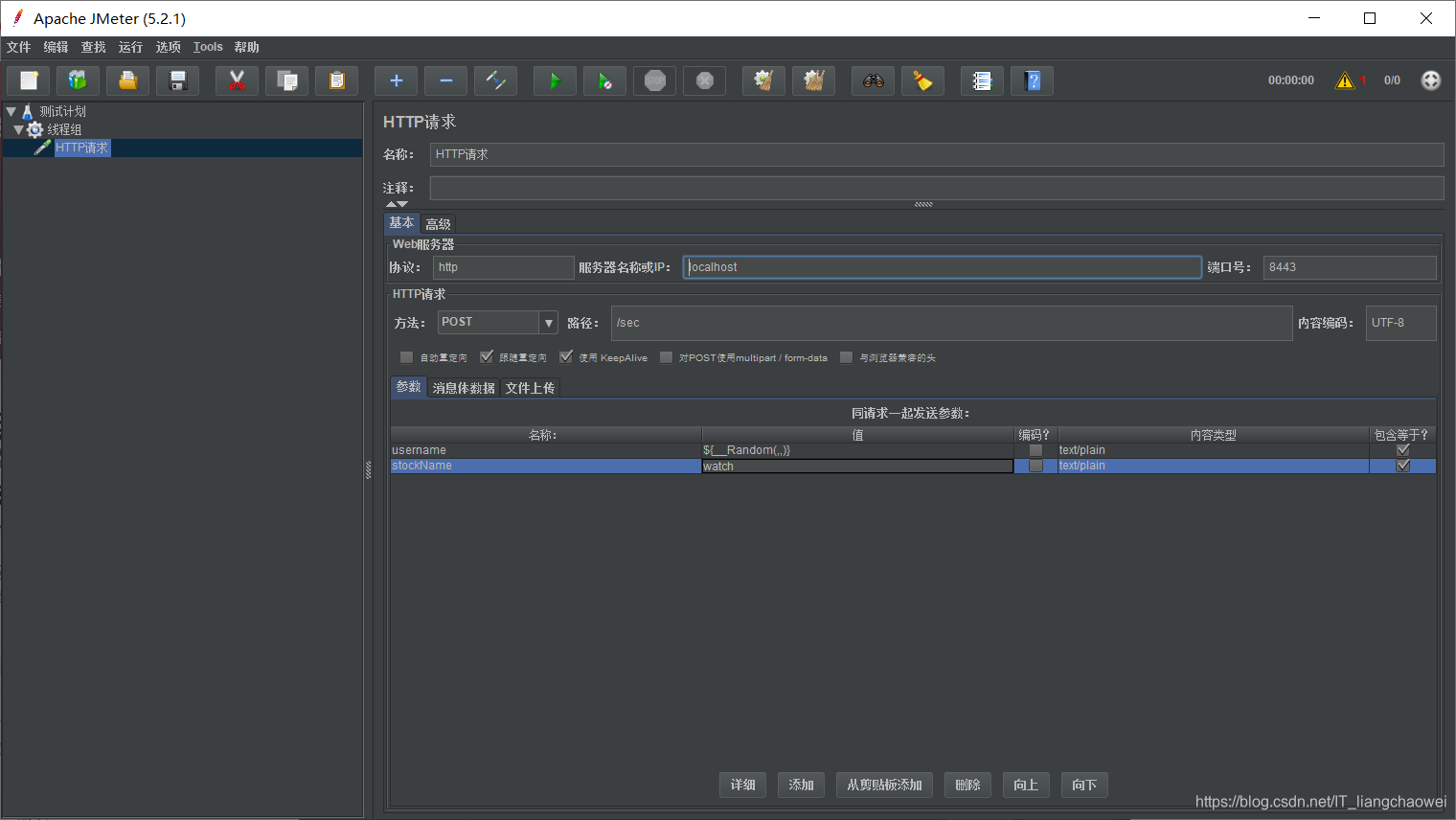The width and height of the screenshot is (1456, 820).
Task: Open the POST method dropdown
Action: point(549,323)
